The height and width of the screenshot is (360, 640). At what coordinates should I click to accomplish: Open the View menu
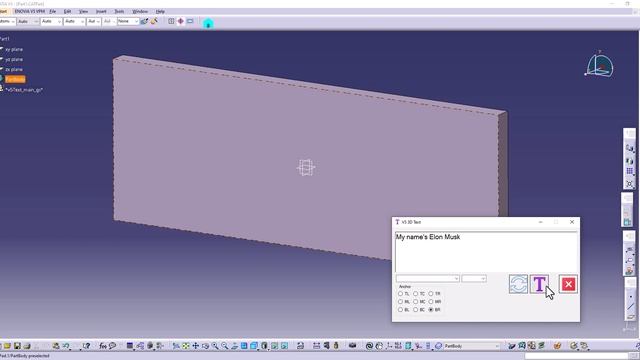(x=83, y=11)
